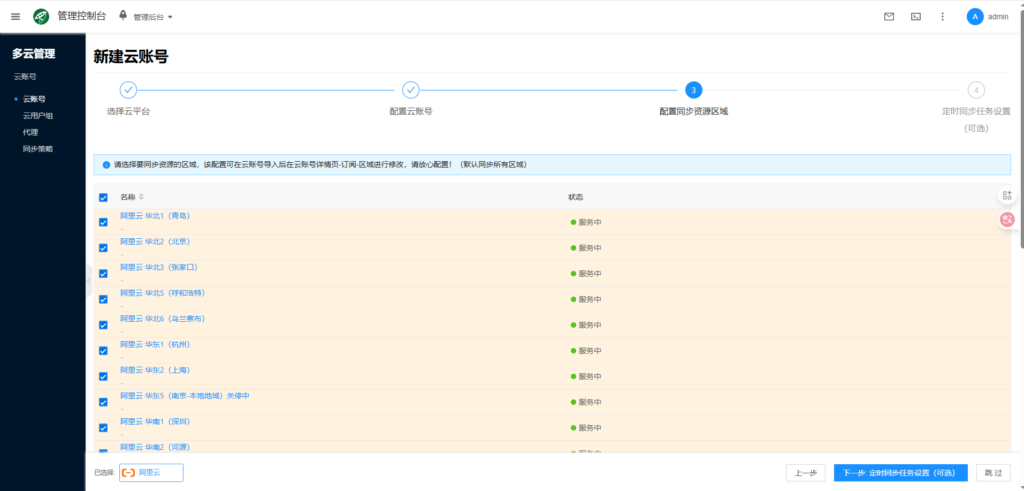Viewport: 1024px width, 491px height.
Task: Open 同步策略 in the sidebar
Action: tap(38, 148)
